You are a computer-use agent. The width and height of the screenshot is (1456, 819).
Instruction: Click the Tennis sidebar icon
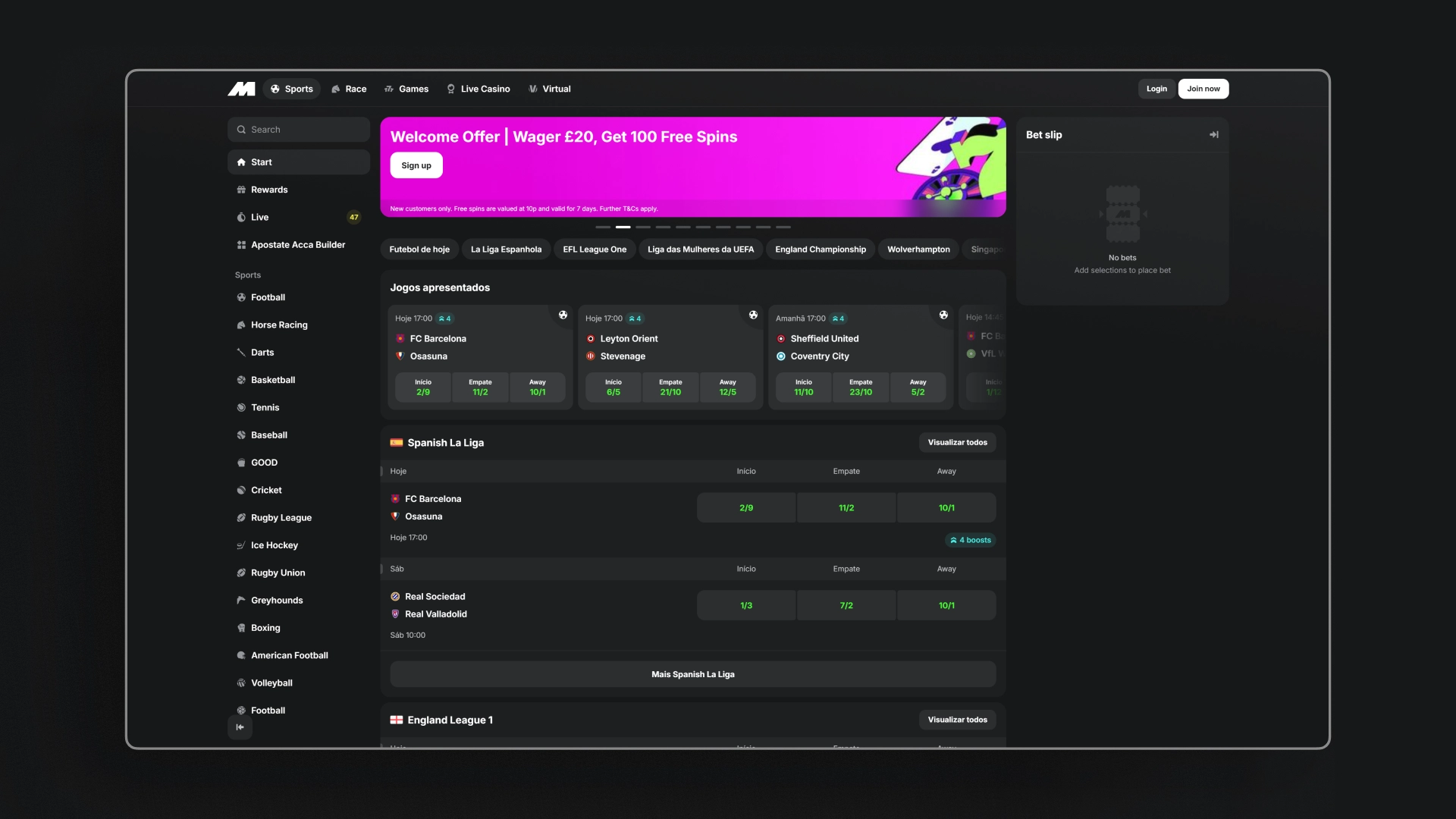pyautogui.click(x=241, y=408)
